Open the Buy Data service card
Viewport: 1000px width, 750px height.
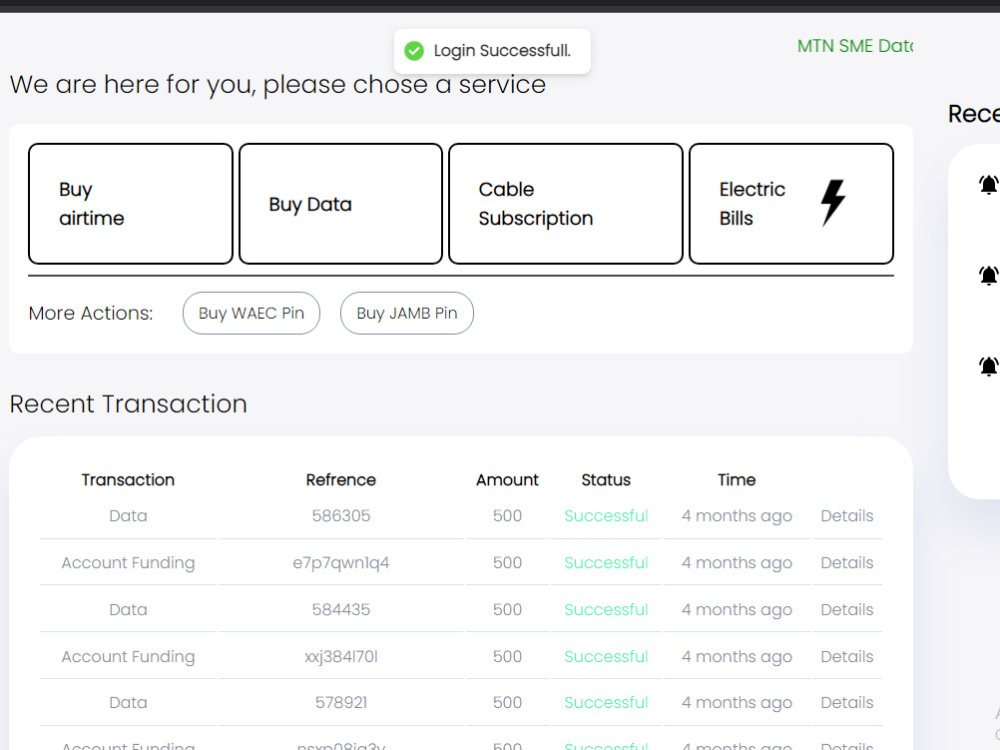(x=341, y=203)
